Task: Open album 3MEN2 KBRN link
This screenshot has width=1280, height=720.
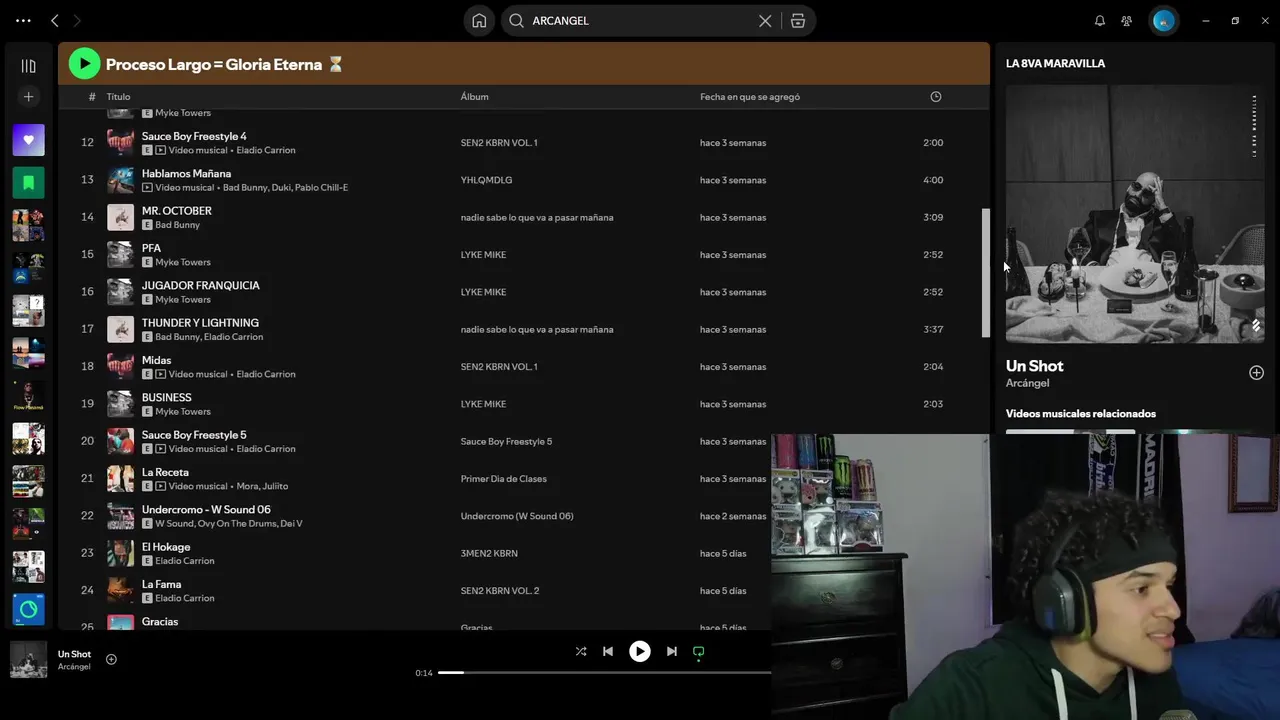Action: [x=489, y=553]
